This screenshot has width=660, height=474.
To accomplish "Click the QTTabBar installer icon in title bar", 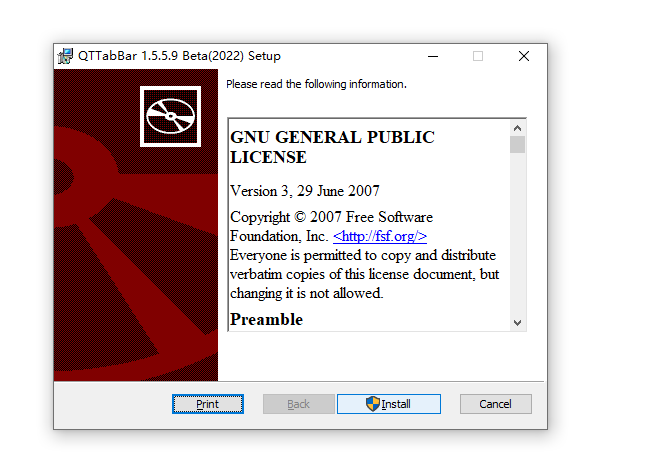I will (x=65, y=56).
